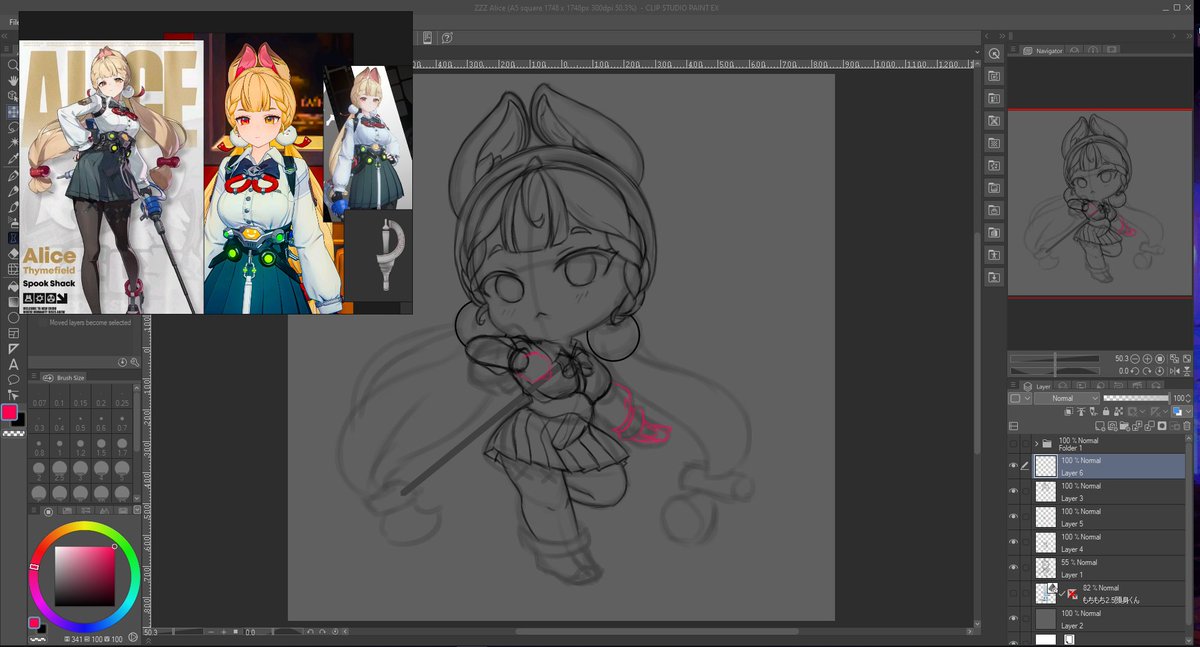Select brush size 0.25 preset
The image size is (1200, 647).
point(121,399)
